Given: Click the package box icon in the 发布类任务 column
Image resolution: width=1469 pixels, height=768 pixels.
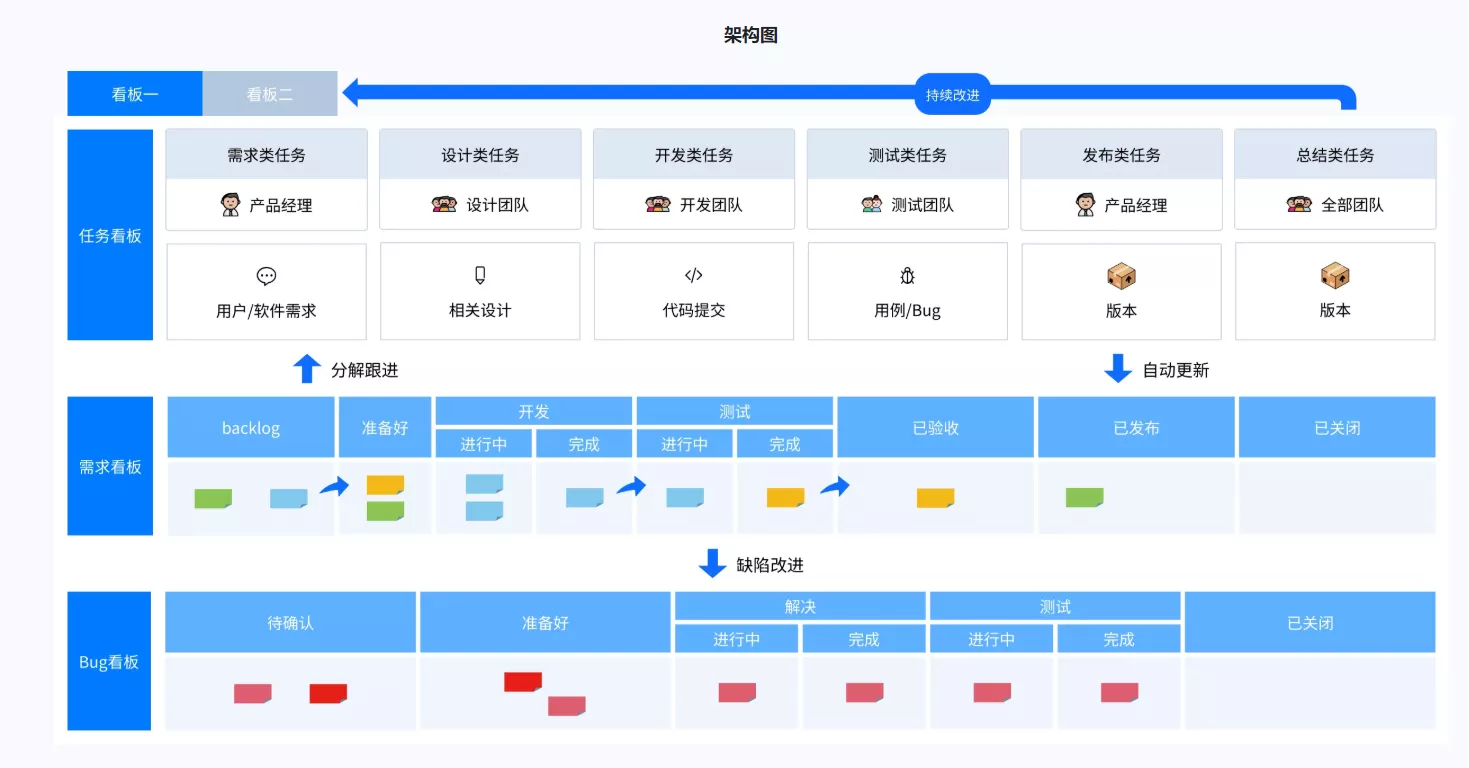Looking at the screenshot, I should pyautogui.click(x=1121, y=276).
